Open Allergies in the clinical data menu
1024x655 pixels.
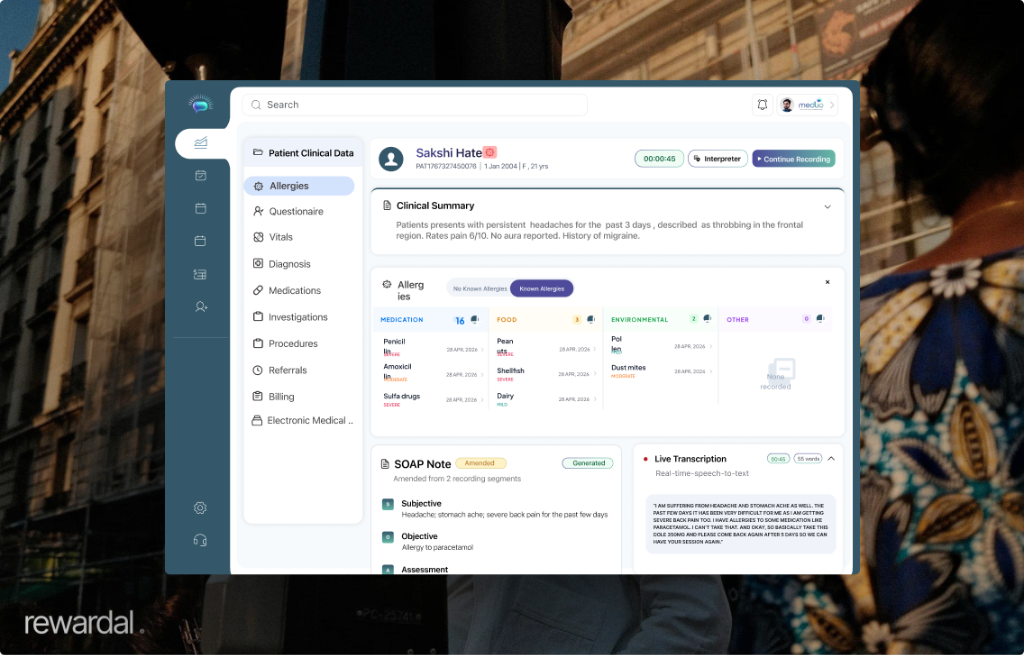point(299,185)
